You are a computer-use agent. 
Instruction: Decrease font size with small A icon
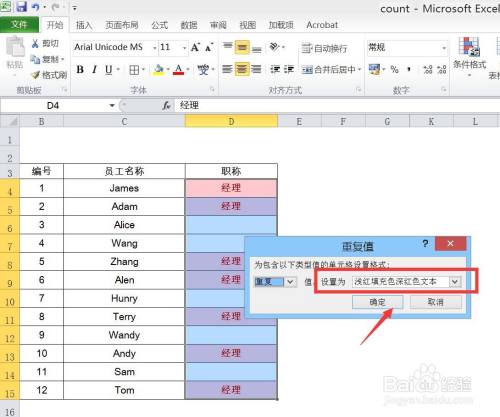(209, 47)
